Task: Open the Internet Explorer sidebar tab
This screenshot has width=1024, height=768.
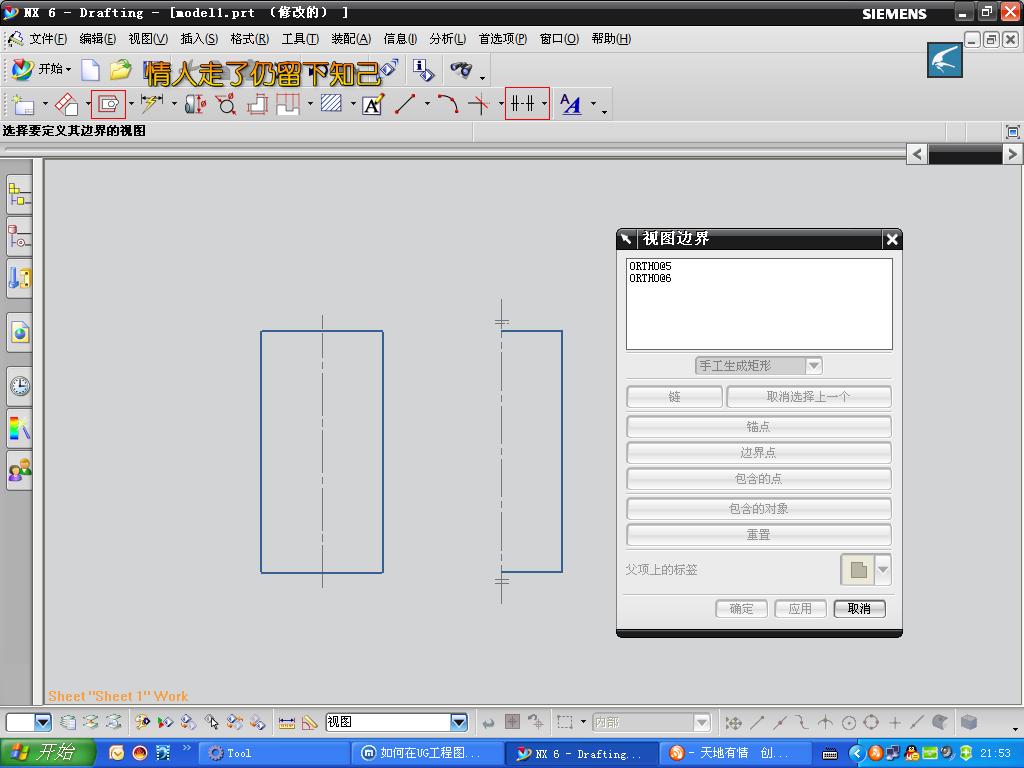Action: 20,333
